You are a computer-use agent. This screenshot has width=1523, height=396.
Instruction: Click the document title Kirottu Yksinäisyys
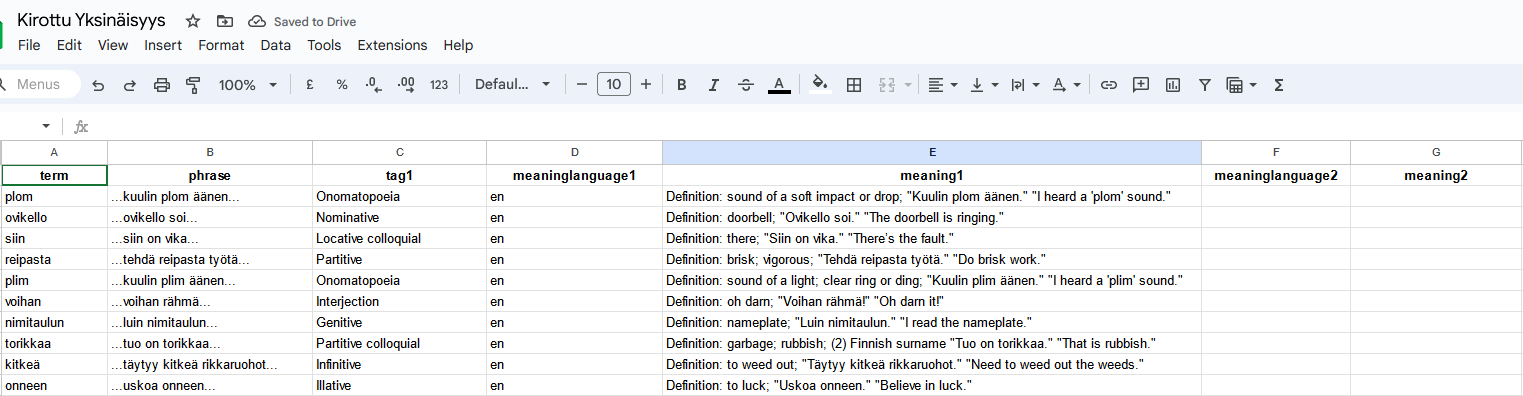[x=92, y=21]
